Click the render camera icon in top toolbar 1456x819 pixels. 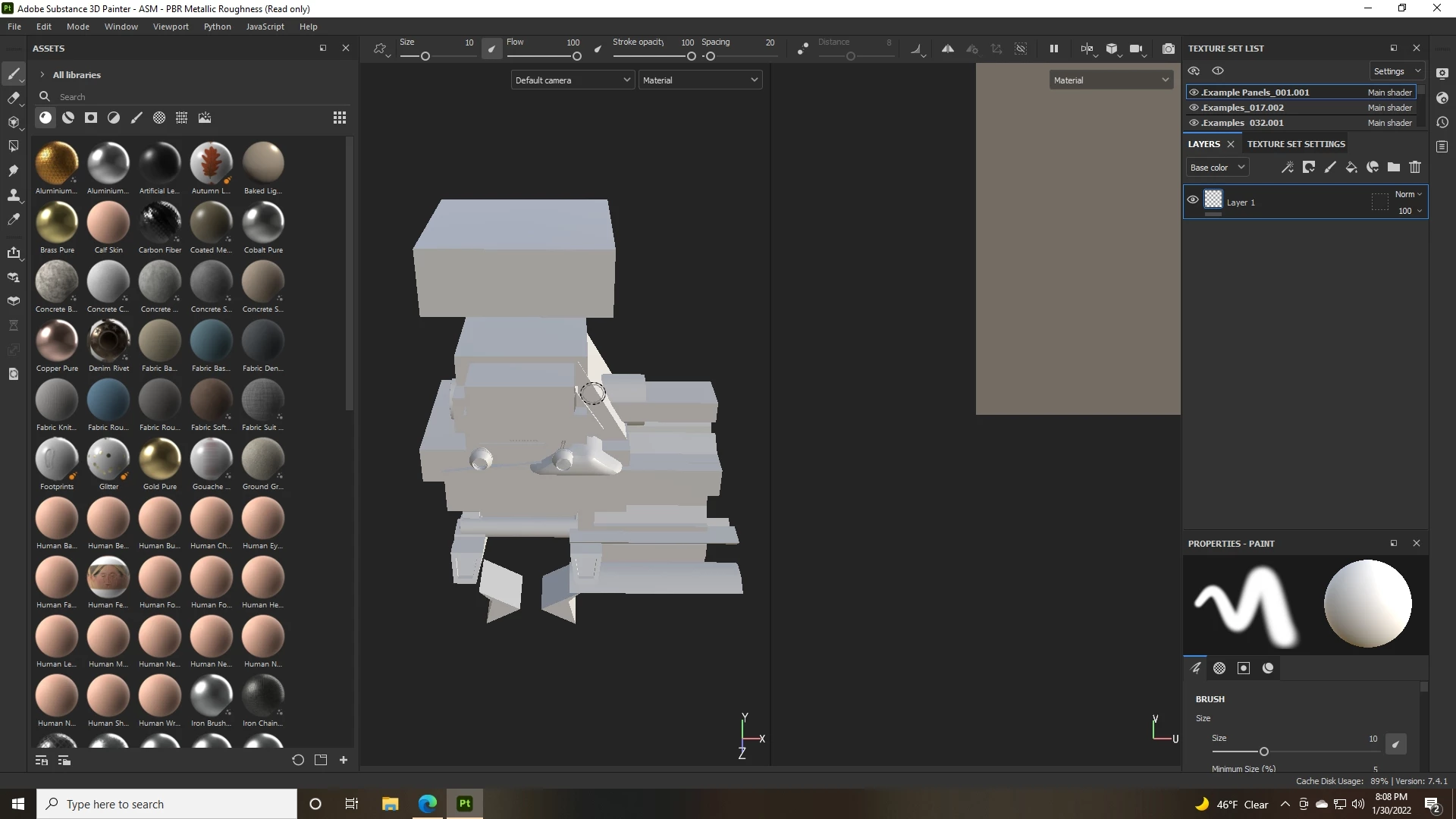tap(1169, 49)
